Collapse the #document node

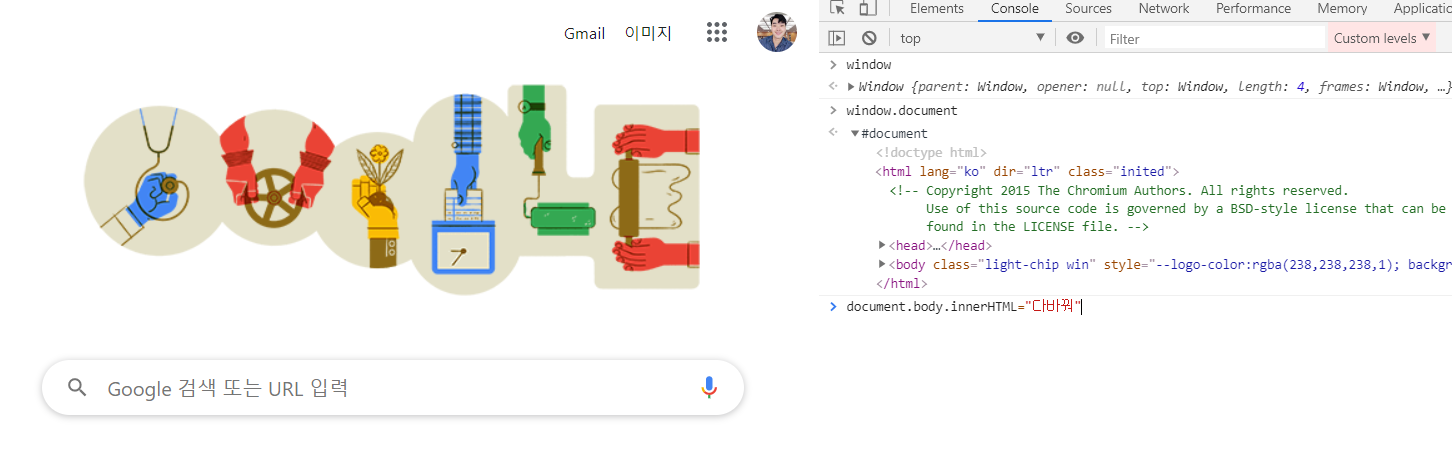pos(855,133)
